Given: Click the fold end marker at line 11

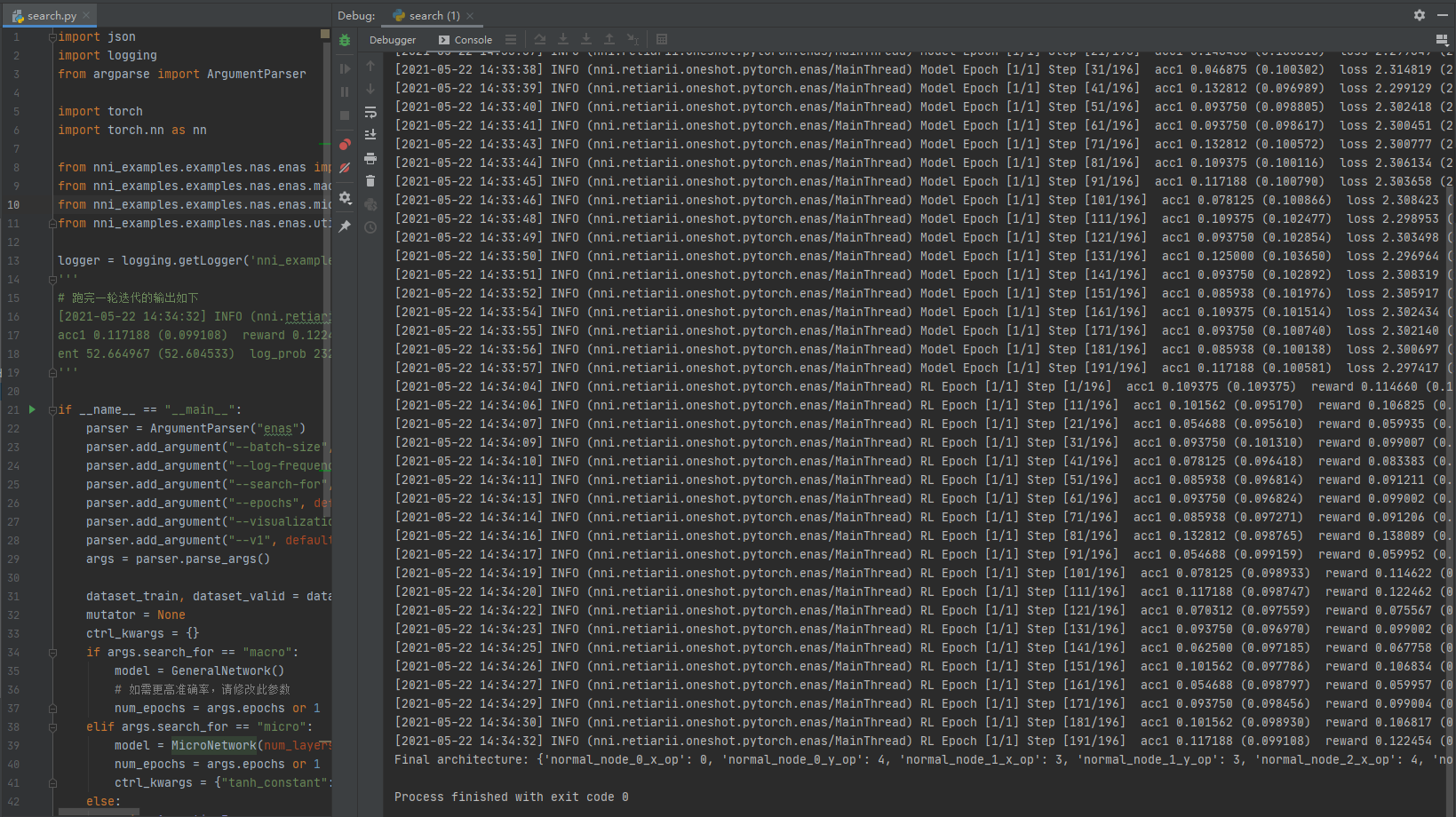Looking at the screenshot, I should 52,223.
